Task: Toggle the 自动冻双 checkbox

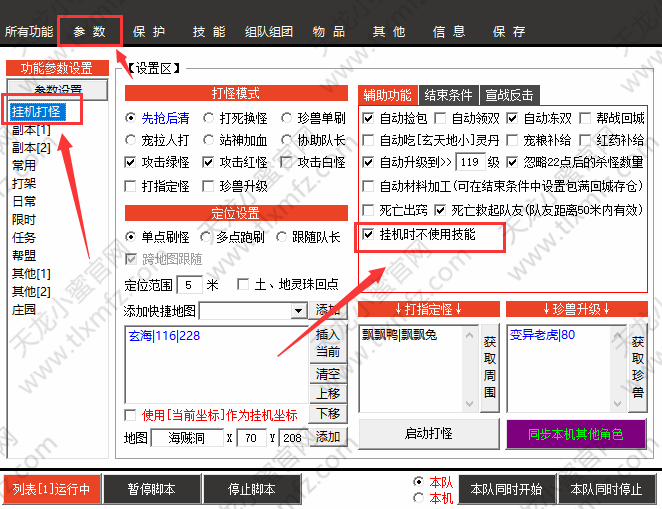Action: [512, 118]
